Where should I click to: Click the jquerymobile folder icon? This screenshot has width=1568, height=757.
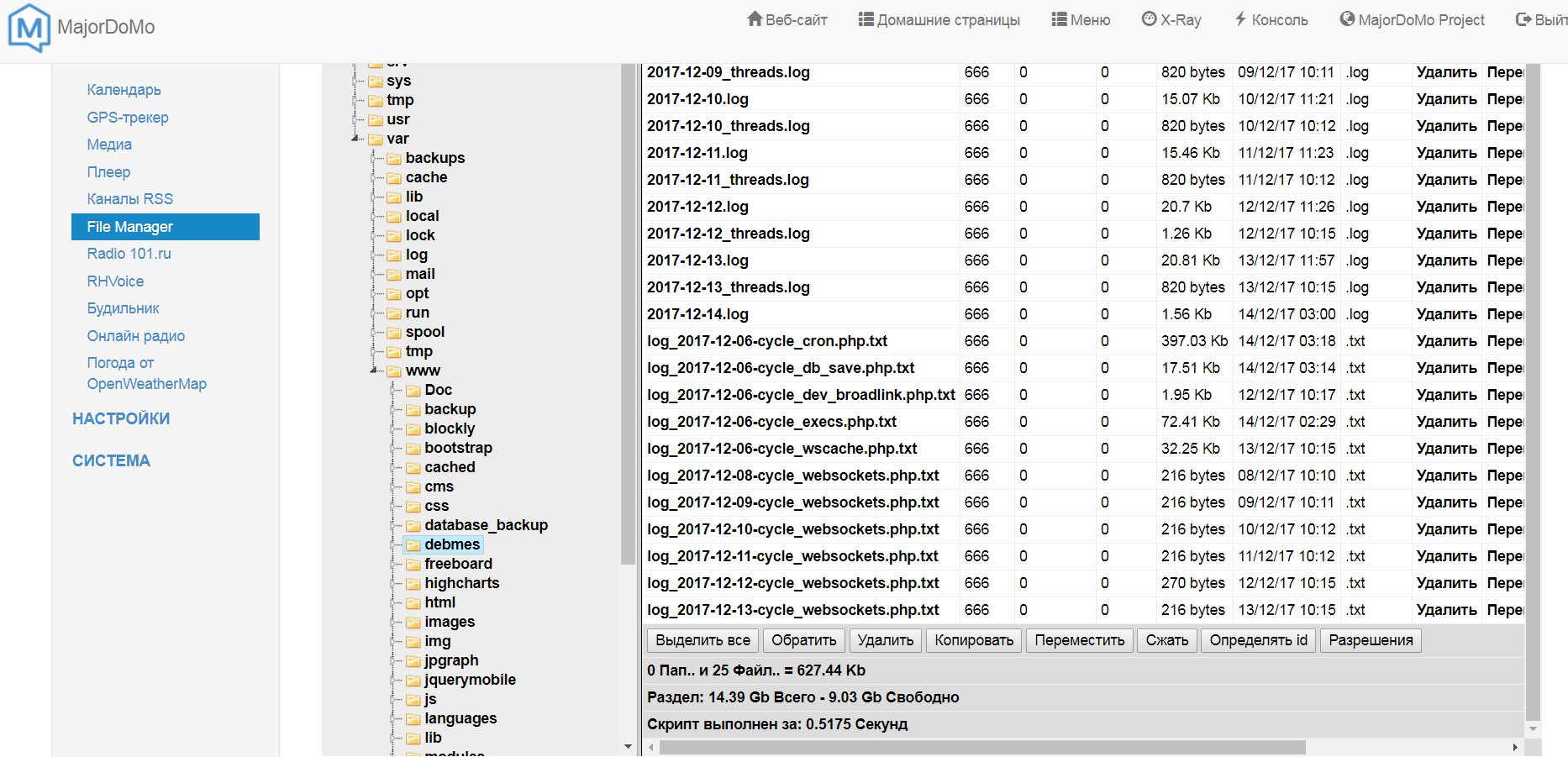(x=413, y=681)
